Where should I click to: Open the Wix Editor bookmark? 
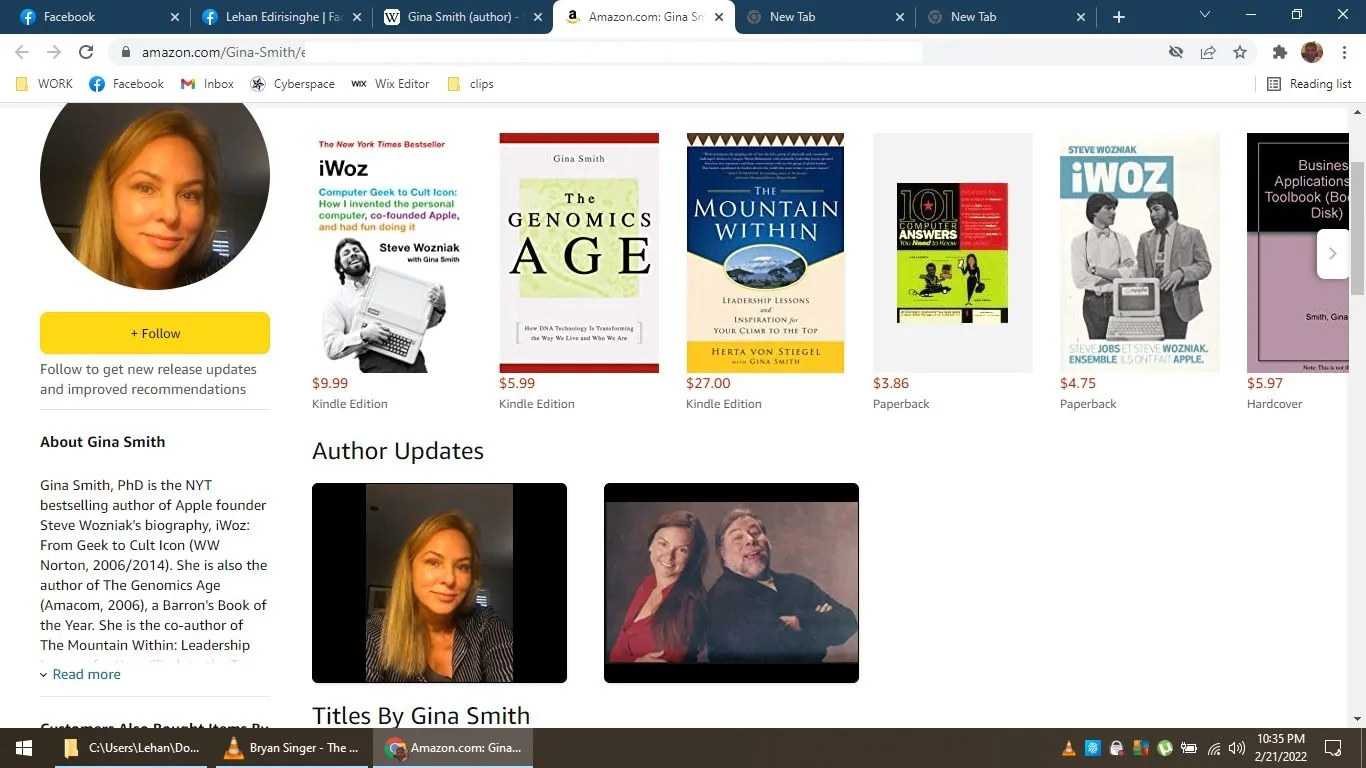click(390, 84)
